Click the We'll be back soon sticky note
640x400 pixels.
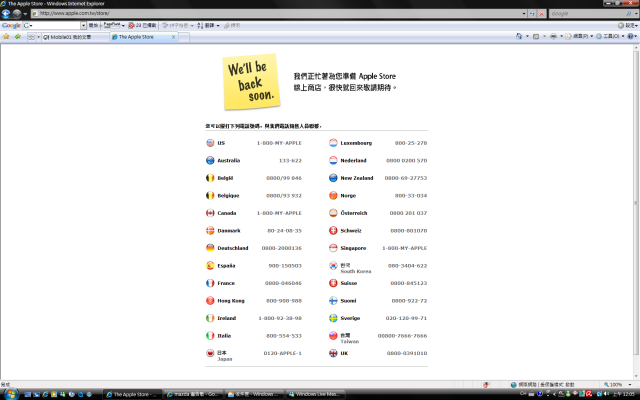point(251,82)
